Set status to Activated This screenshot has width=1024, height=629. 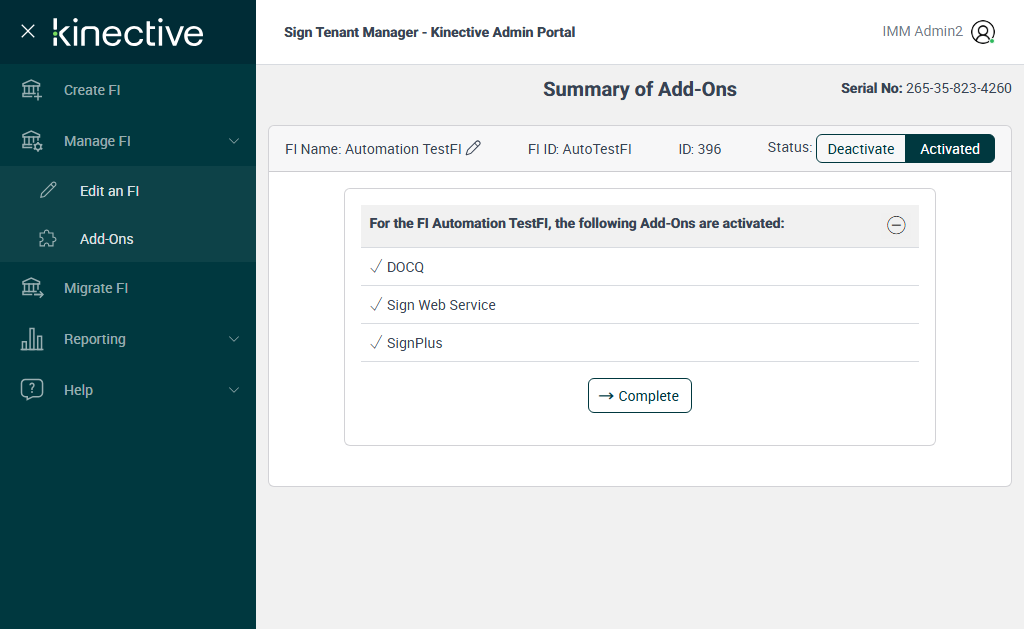tap(949, 149)
